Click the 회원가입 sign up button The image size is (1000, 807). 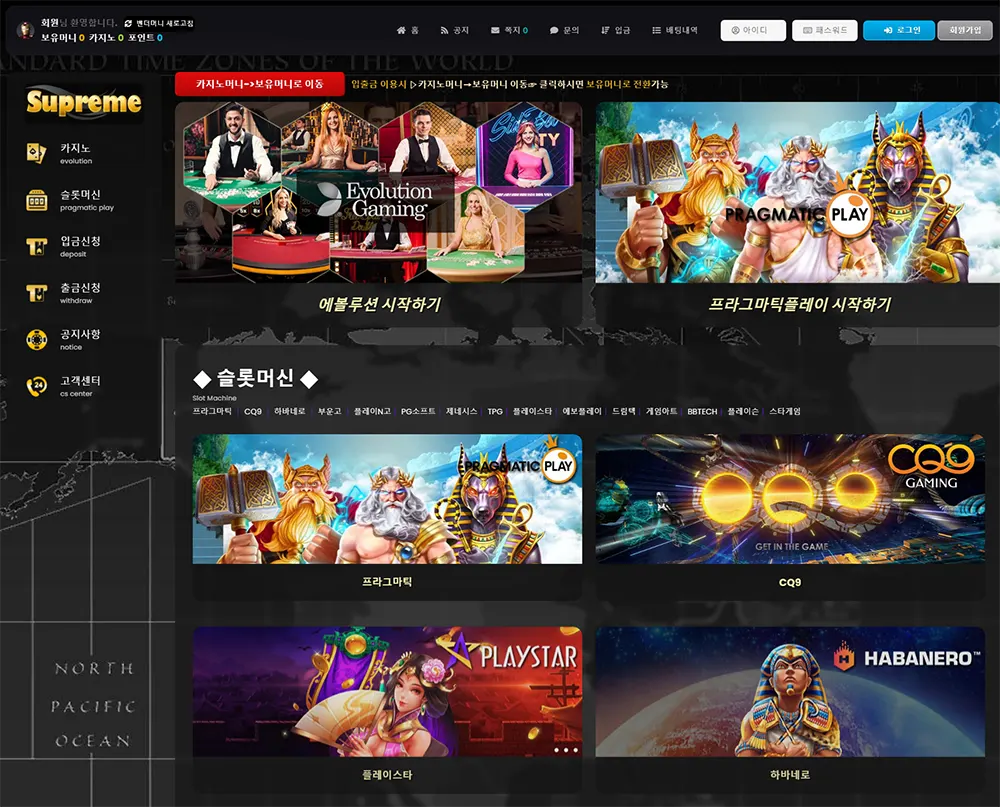point(965,30)
